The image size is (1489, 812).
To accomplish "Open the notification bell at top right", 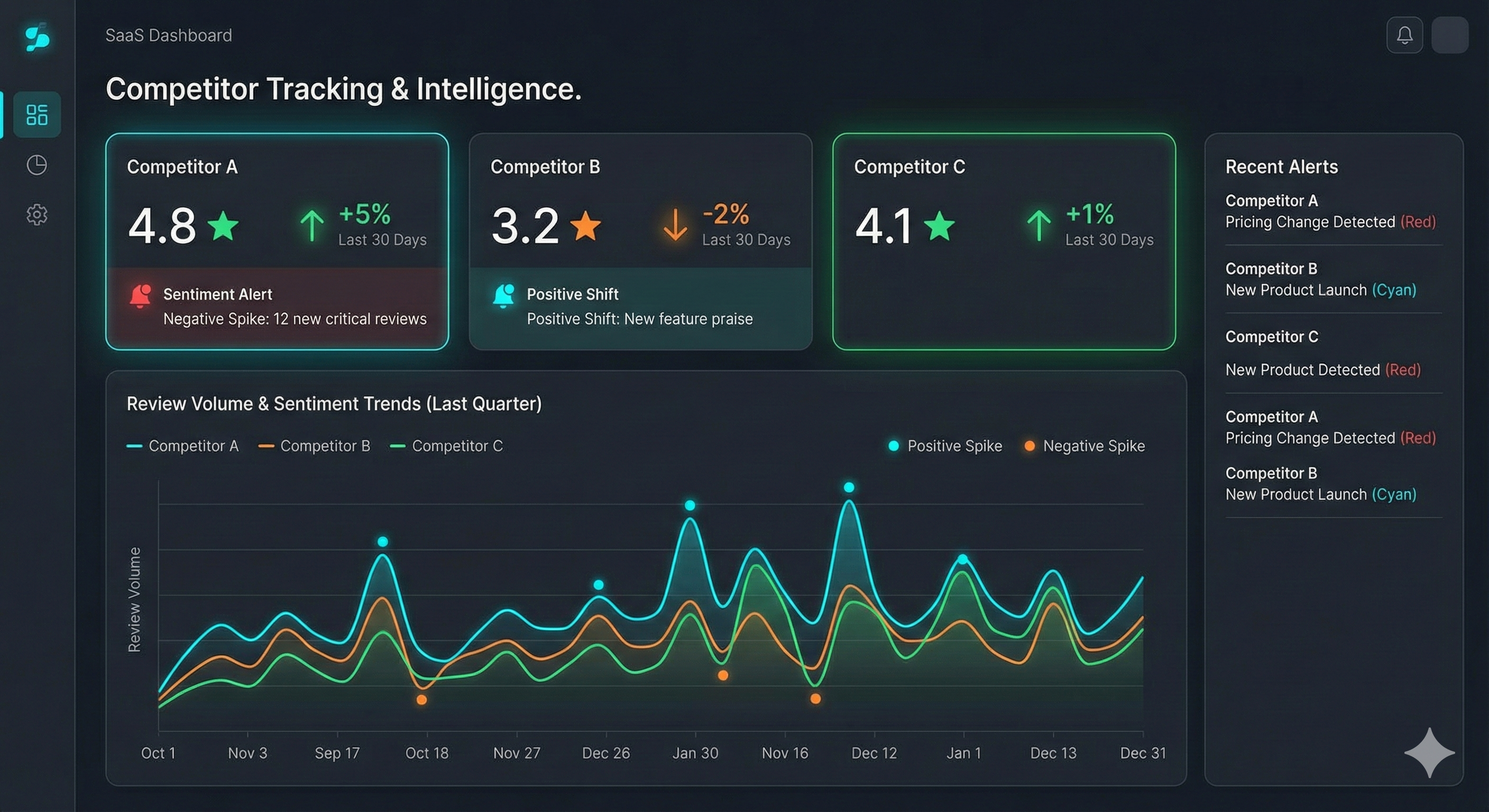I will tap(1404, 35).
